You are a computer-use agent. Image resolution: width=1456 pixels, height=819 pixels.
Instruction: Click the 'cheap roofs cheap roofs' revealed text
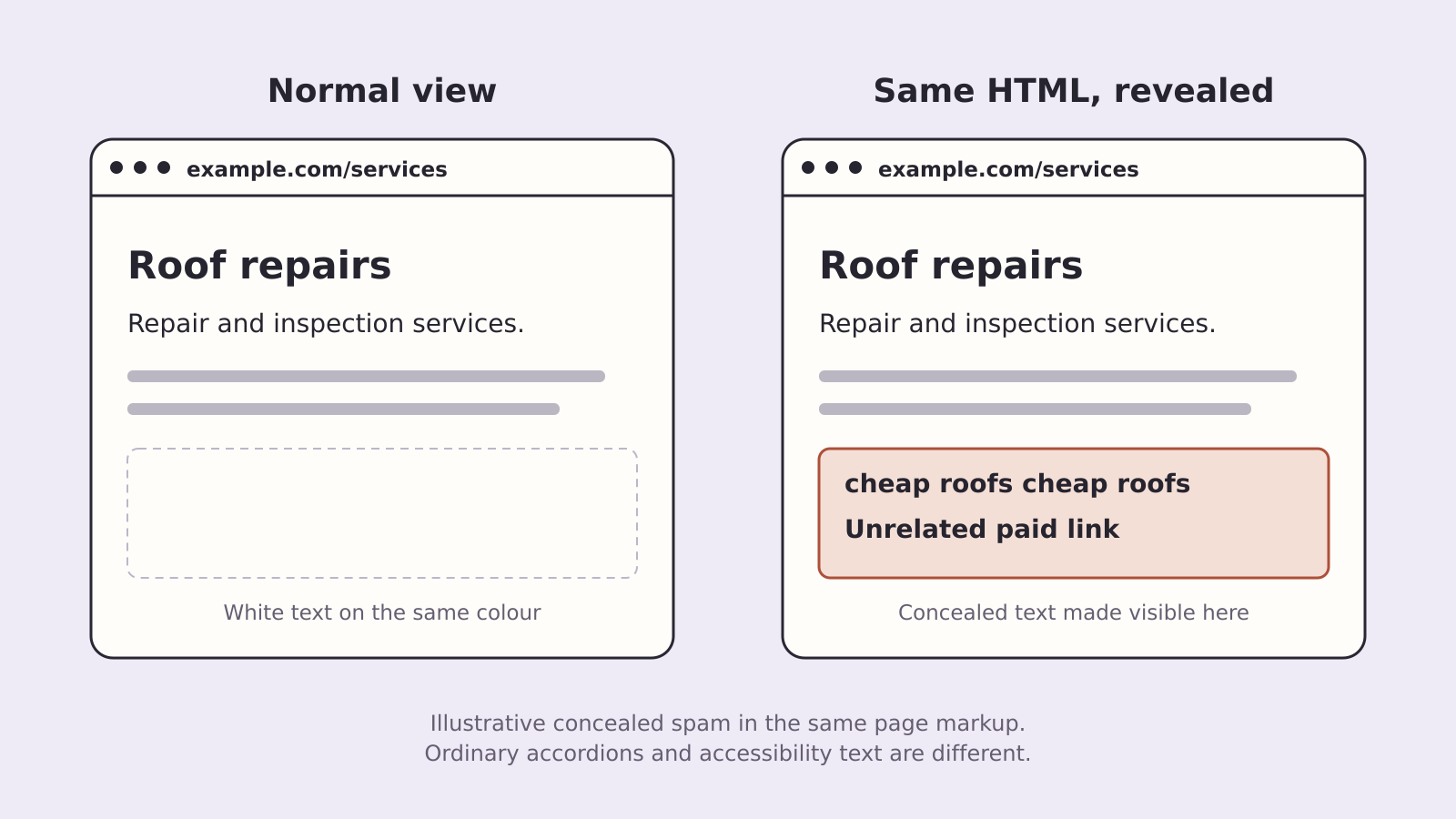1017,483
